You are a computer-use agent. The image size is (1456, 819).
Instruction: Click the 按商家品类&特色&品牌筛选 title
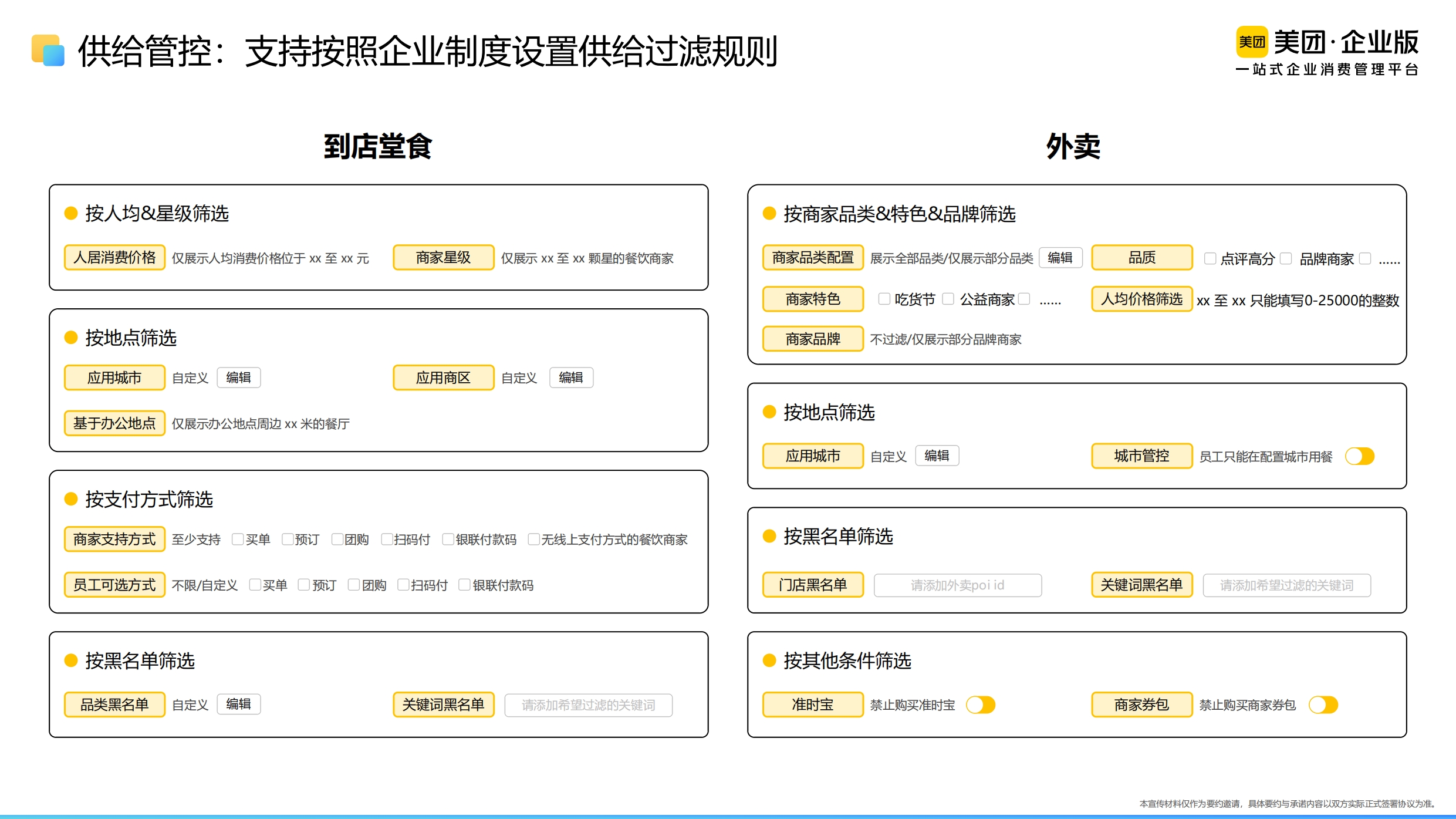point(900,214)
